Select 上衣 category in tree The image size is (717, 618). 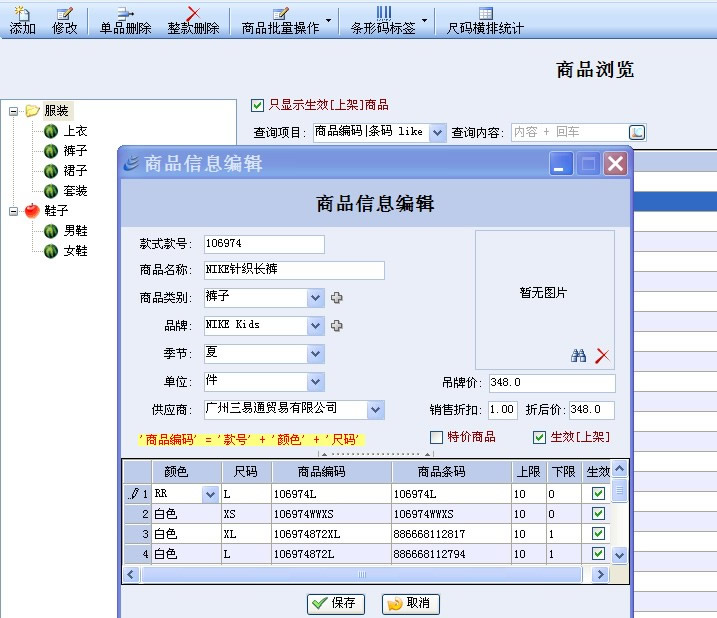click(75, 131)
